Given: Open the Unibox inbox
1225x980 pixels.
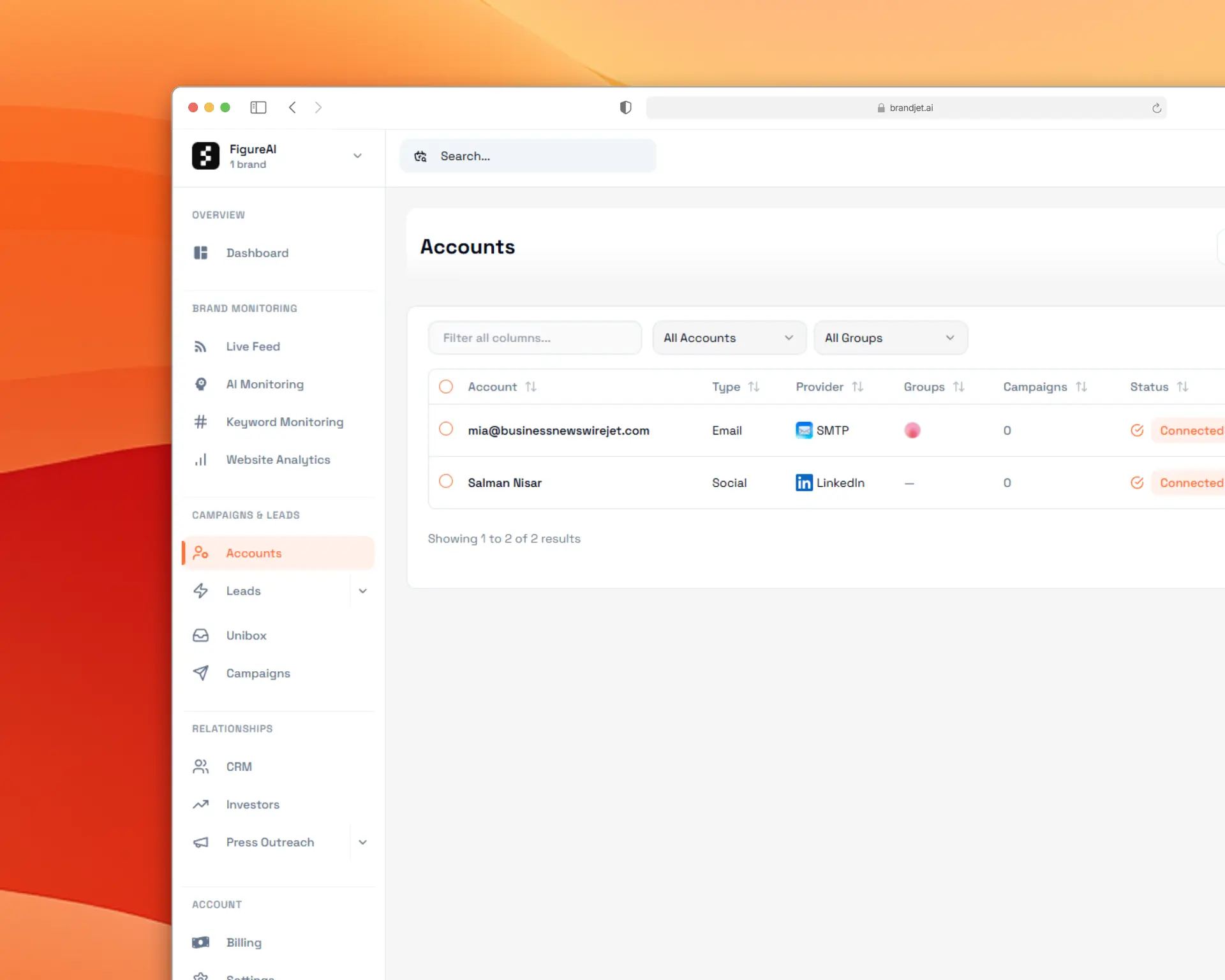Looking at the screenshot, I should [x=246, y=635].
